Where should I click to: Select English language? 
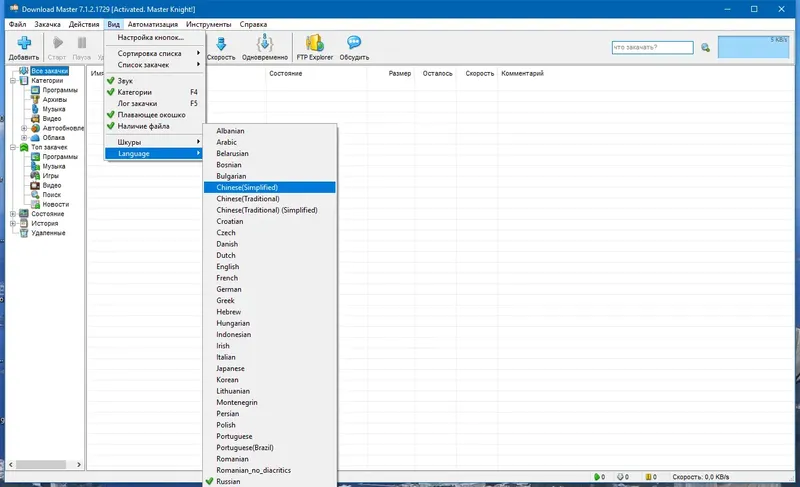[270, 267]
